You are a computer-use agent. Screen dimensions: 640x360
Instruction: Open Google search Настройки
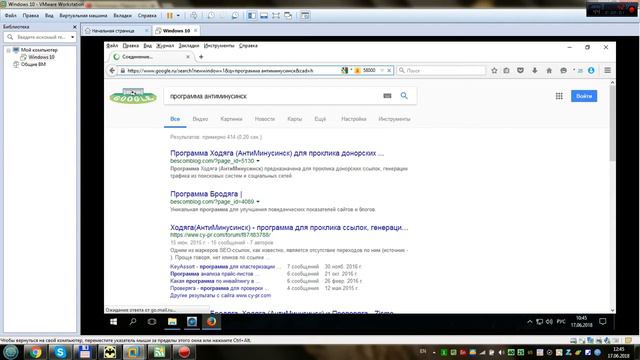pos(353,119)
